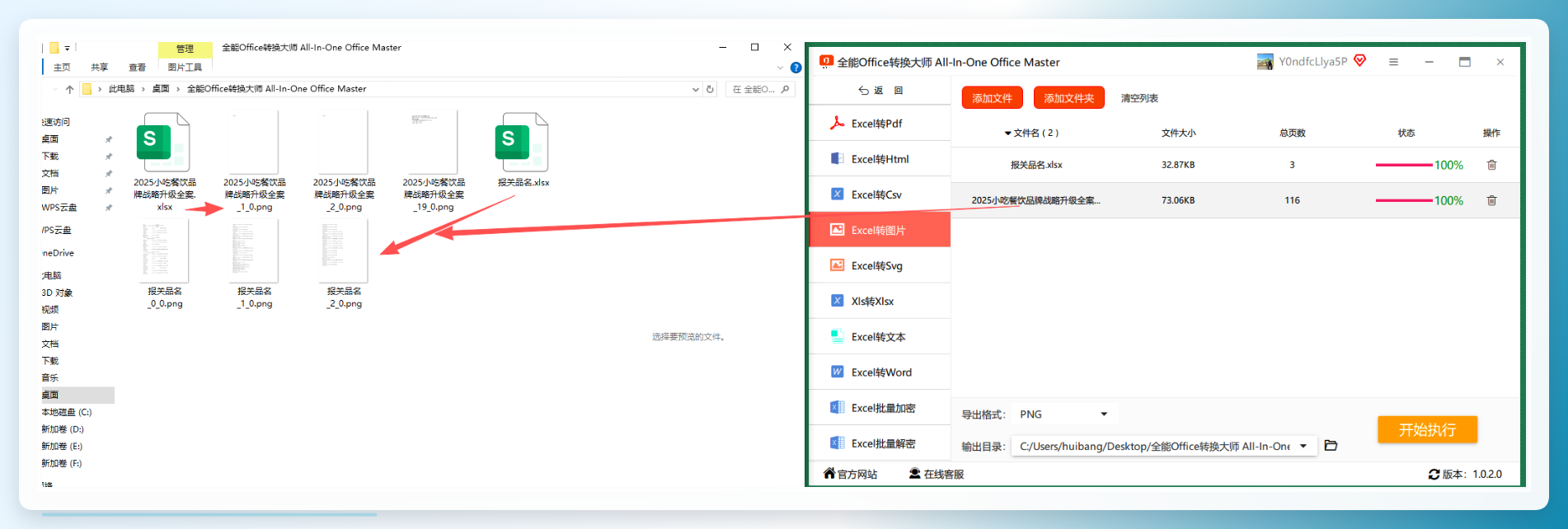The height and width of the screenshot is (529, 1568).
Task: Click the red 添加文件 button
Action: [x=992, y=98]
